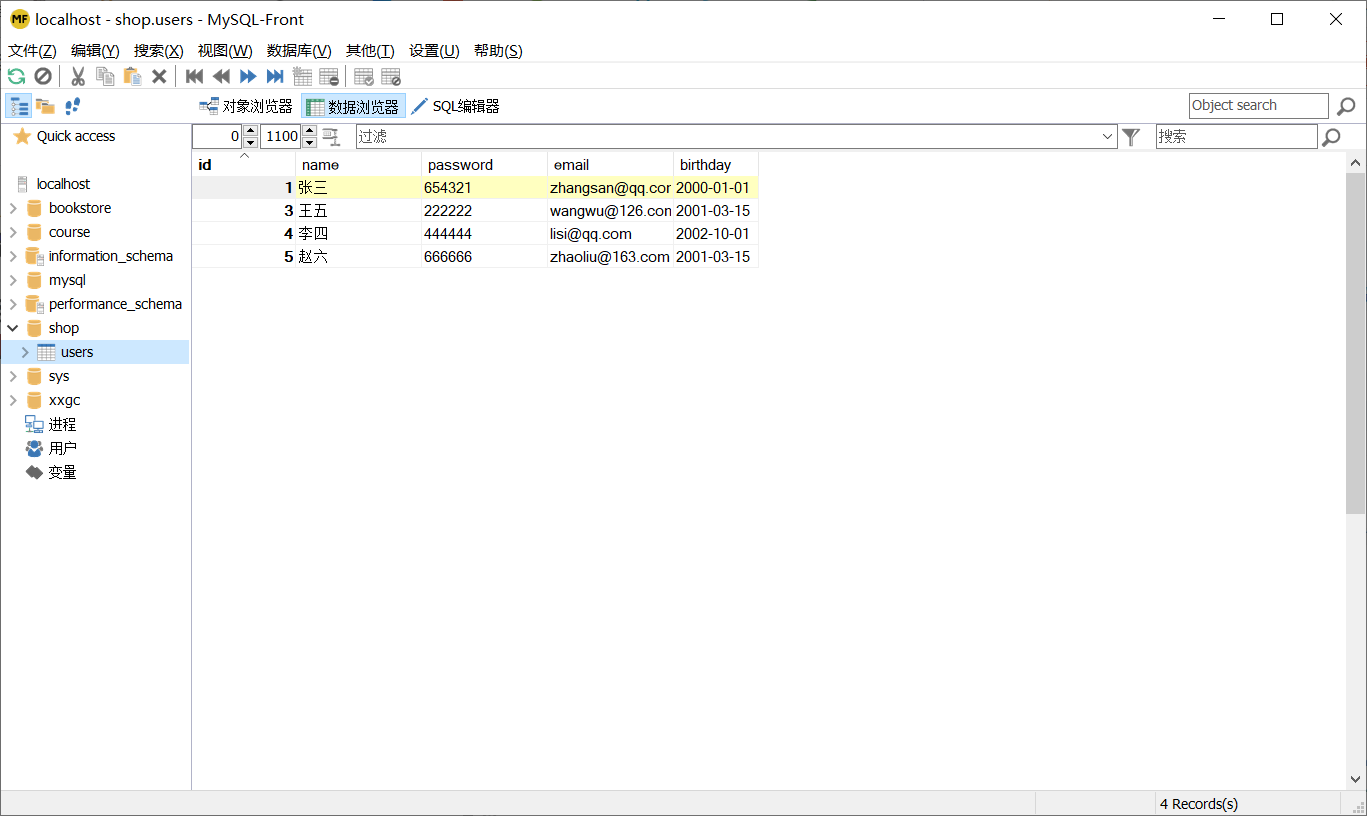The image size is (1367, 816).
Task: Expand the users table node
Action: pos(25,352)
